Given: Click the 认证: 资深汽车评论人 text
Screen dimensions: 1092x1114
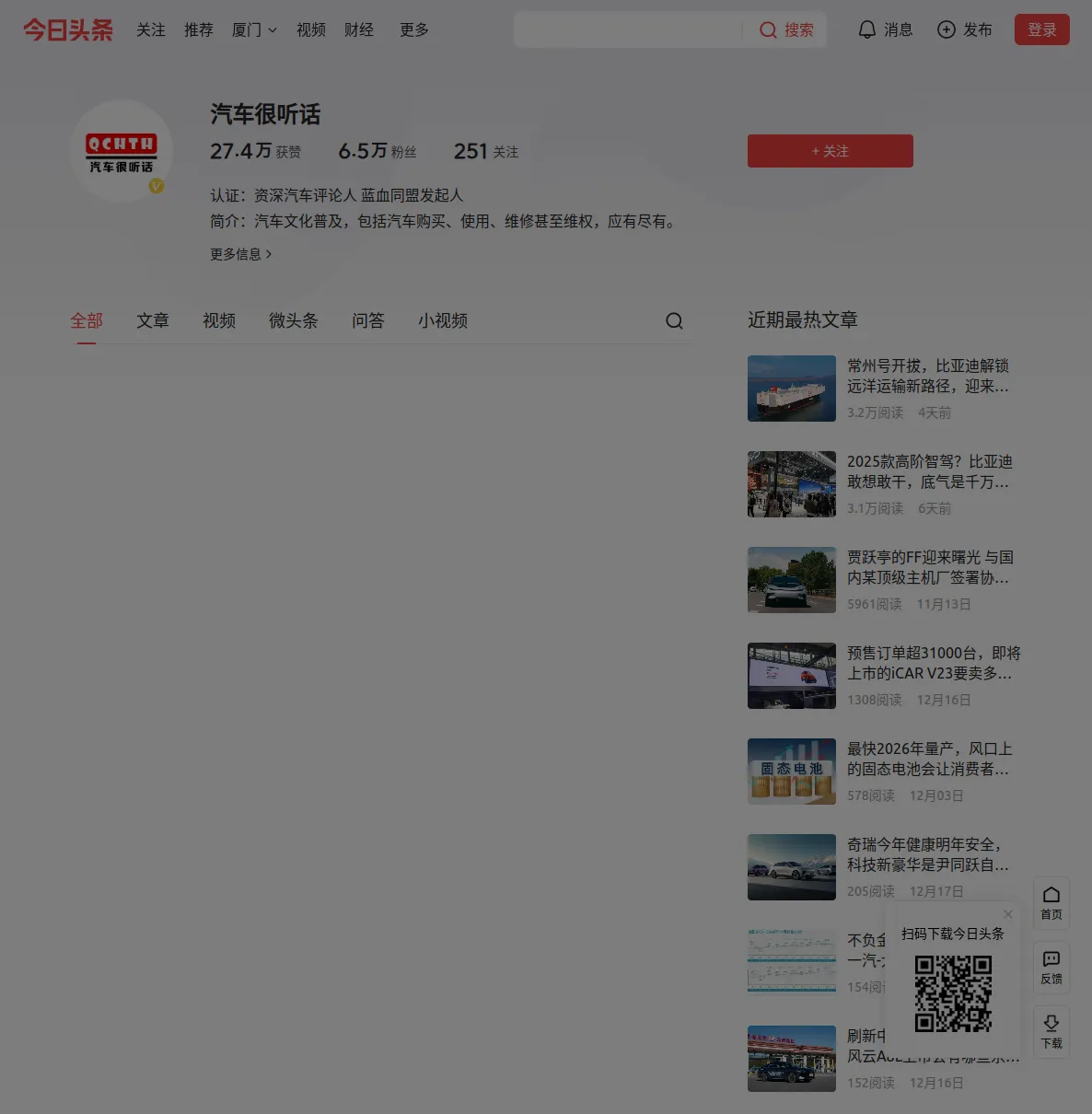Looking at the screenshot, I should pos(337,195).
